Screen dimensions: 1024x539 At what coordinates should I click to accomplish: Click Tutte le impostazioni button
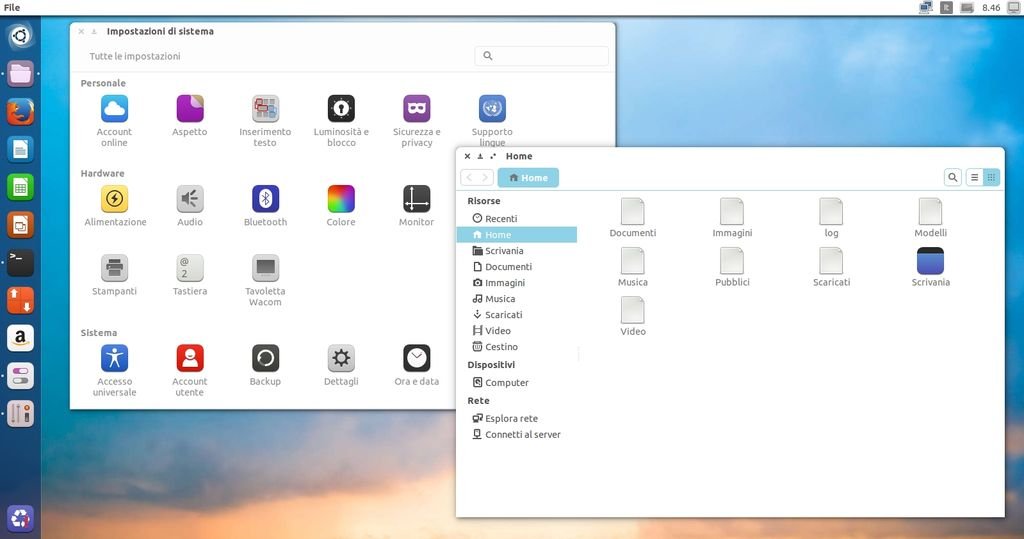pos(135,56)
